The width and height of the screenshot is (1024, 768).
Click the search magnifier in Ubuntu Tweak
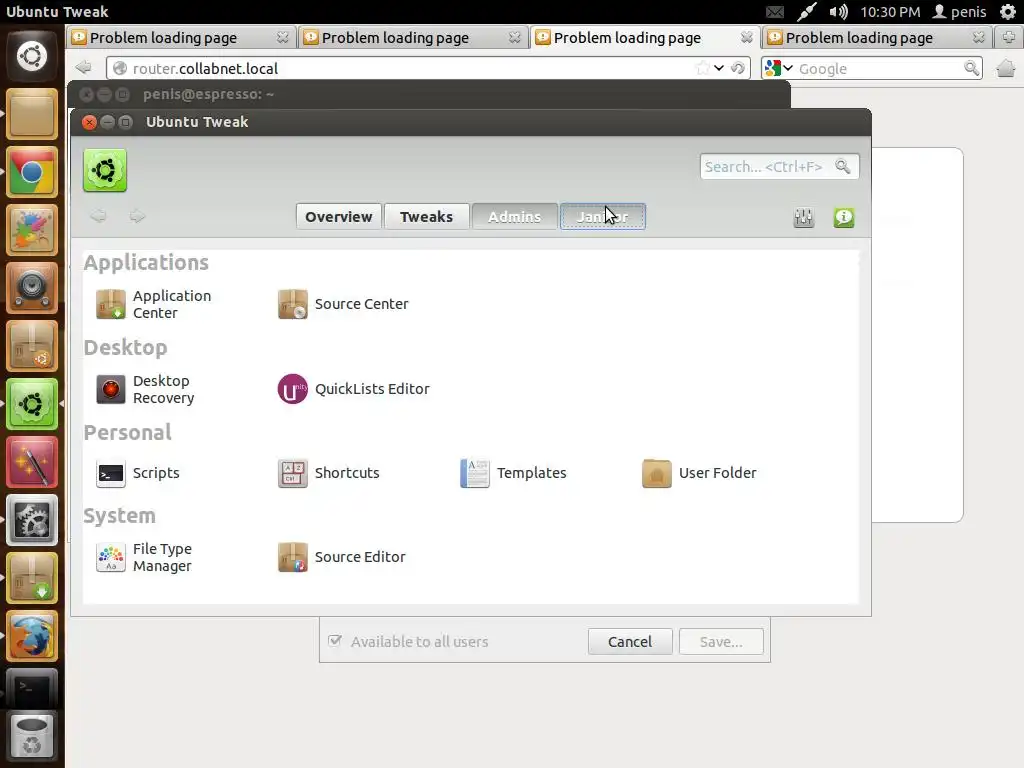(x=843, y=167)
